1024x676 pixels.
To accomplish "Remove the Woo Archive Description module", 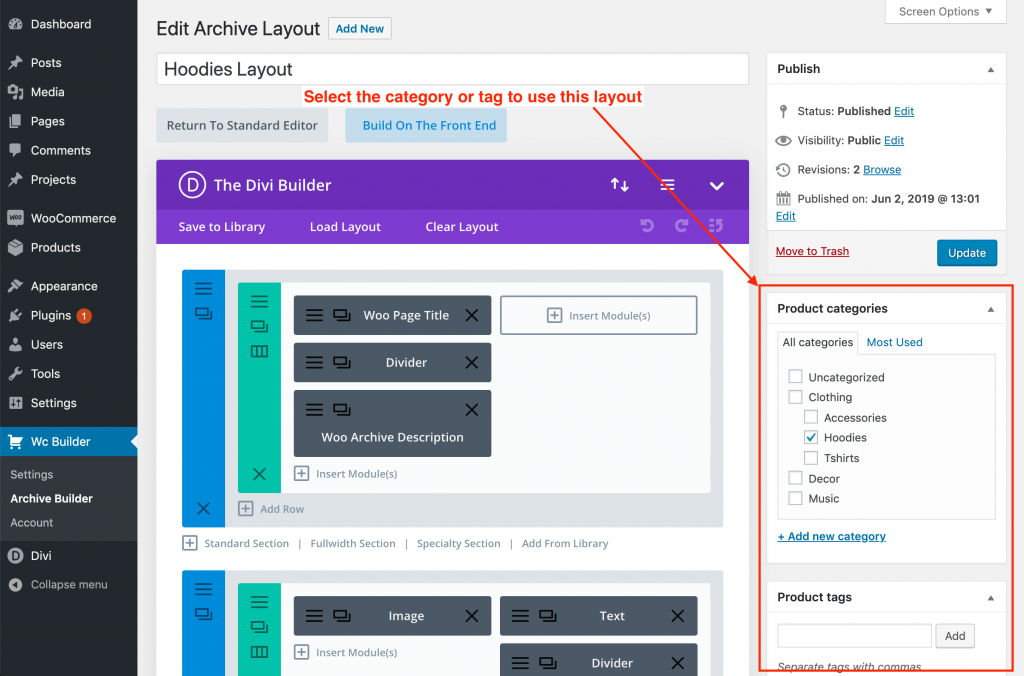I will 472,410.
